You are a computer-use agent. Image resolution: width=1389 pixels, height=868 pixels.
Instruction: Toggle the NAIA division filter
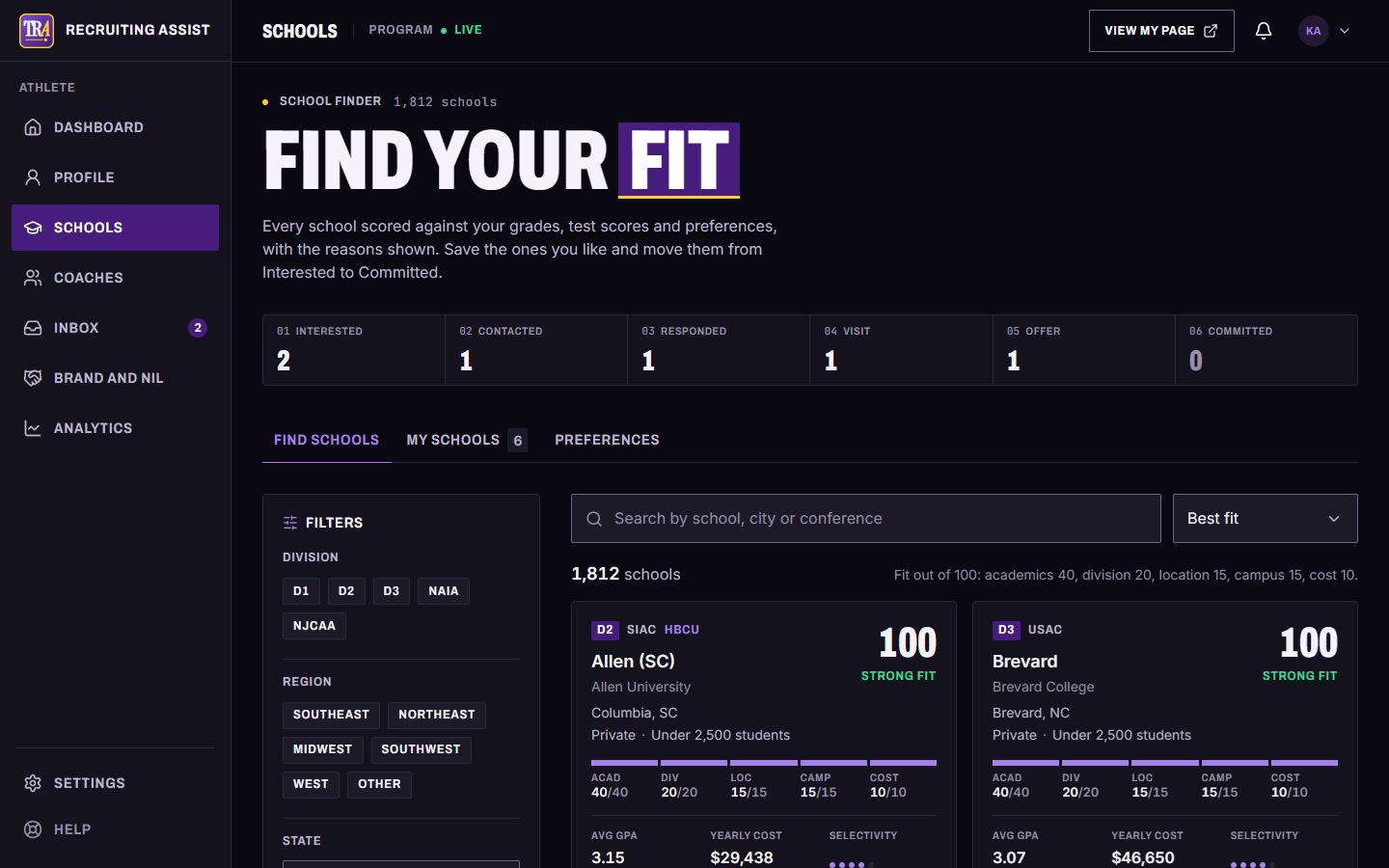click(x=444, y=591)
